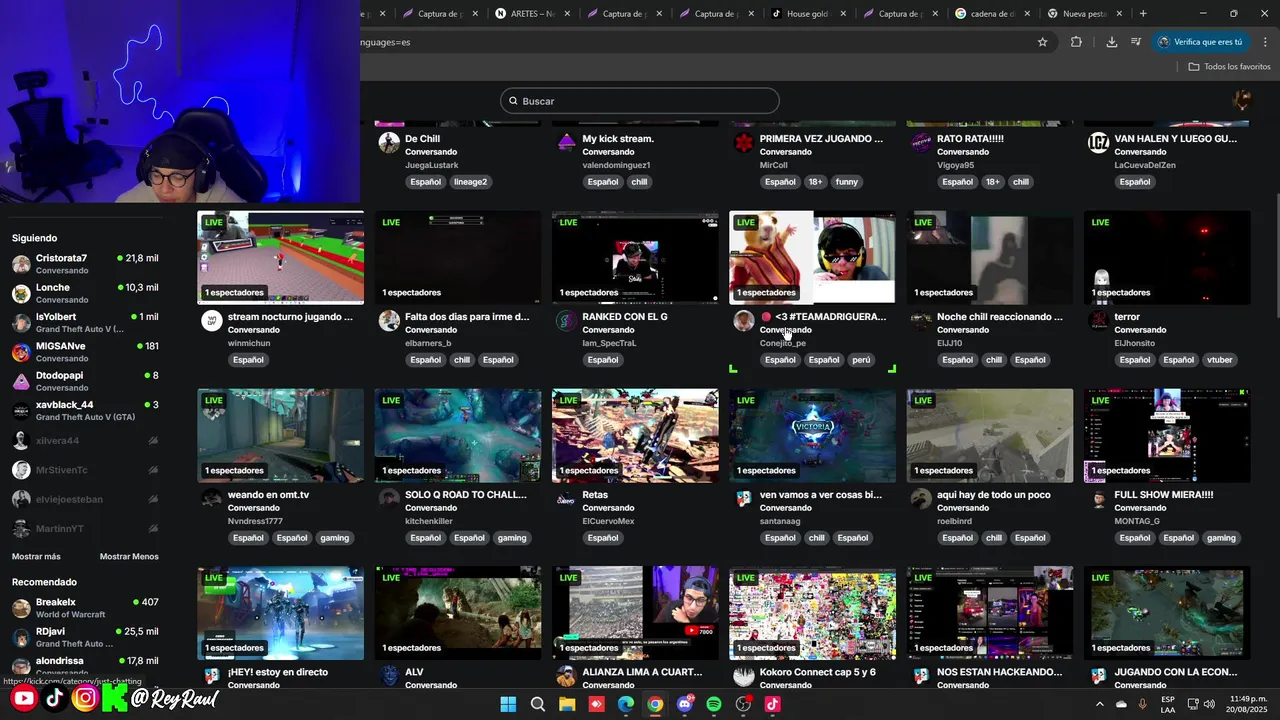The width and height of the screenshot is (1280, 720).
Task: Open the FULL SHOW MIERA stream thumbnail
Action: coord(1167,436)
